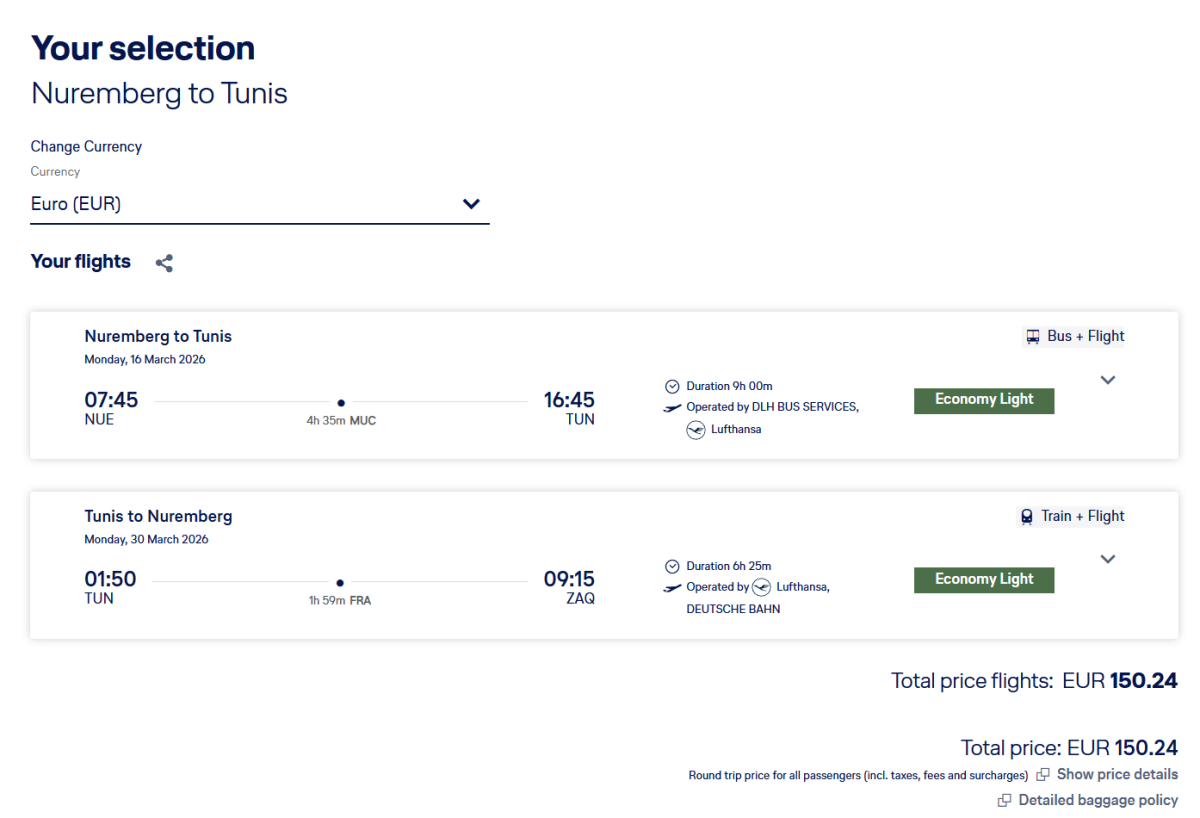Viewport: 1200px width, 818px height.
Task: Open the Detailed baggage policy link
Action: (1098, 800)
